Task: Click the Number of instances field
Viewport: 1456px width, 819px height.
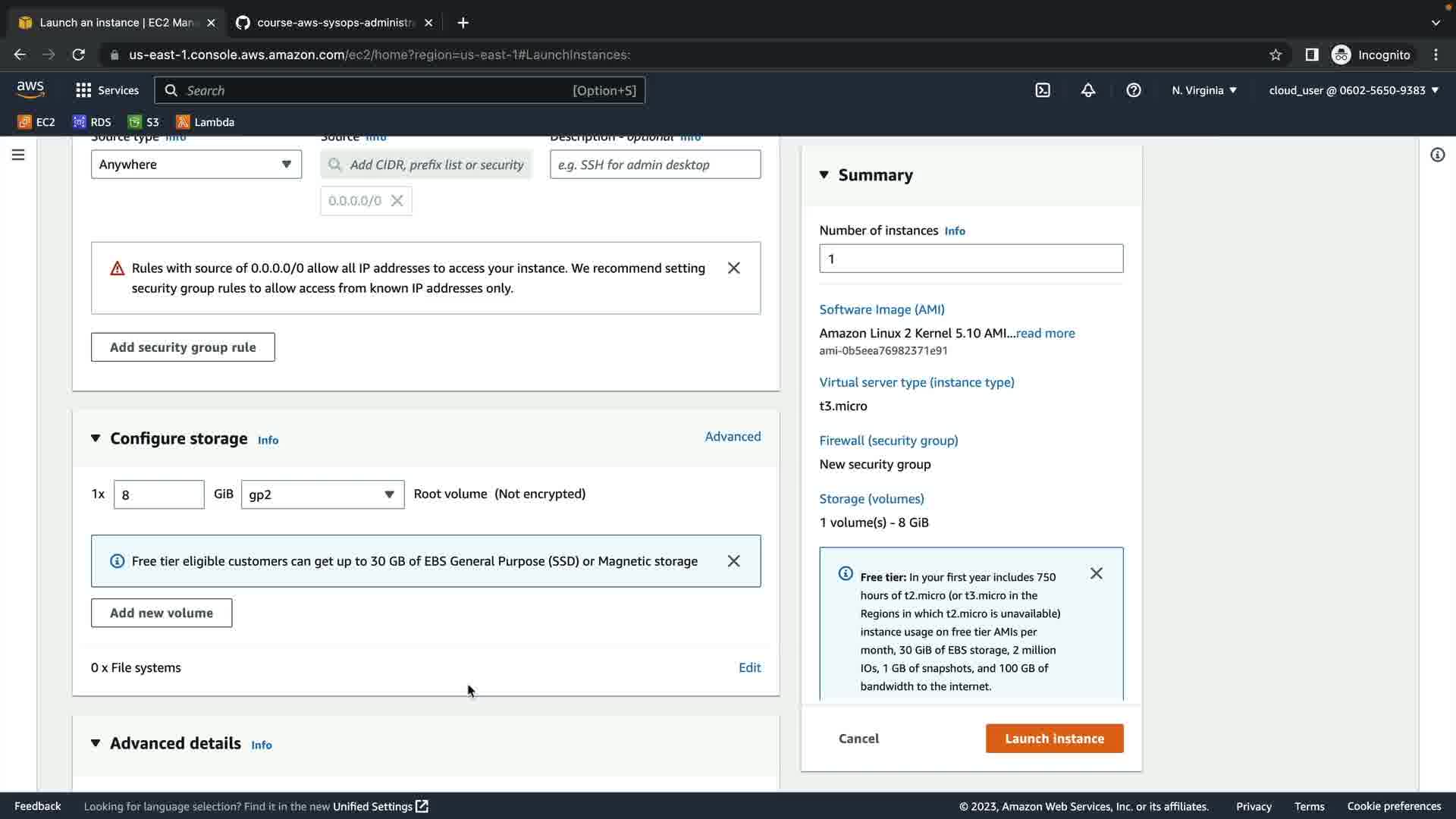Action: (x=971, y=259)
